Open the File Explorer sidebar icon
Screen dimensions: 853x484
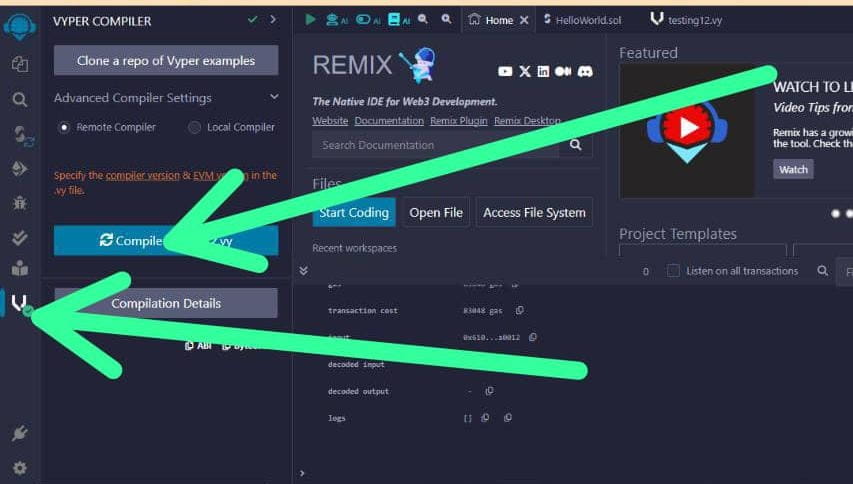[x=19, y=64]
